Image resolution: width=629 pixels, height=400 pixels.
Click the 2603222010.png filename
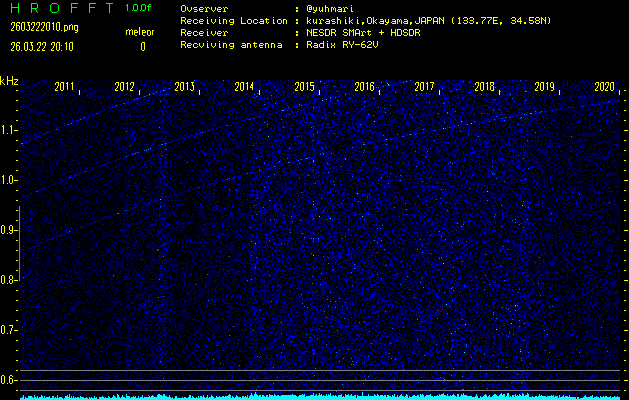tap(39, 26)
